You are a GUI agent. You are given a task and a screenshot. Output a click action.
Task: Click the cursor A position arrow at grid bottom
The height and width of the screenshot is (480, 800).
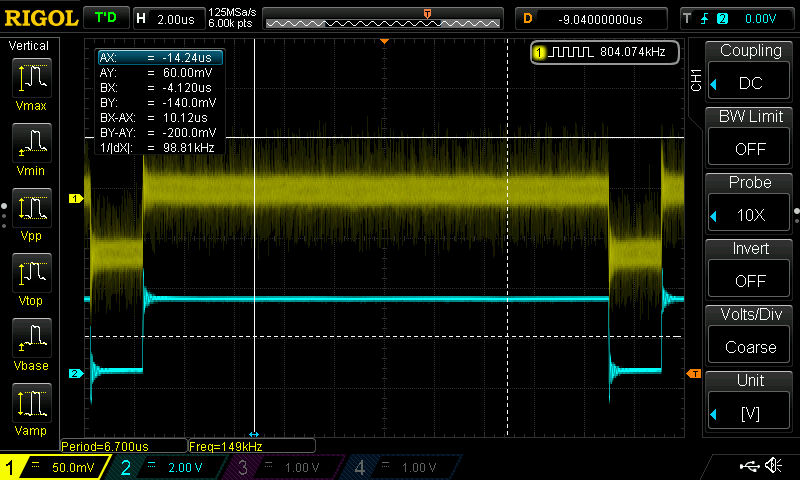(x=254, y=434)
